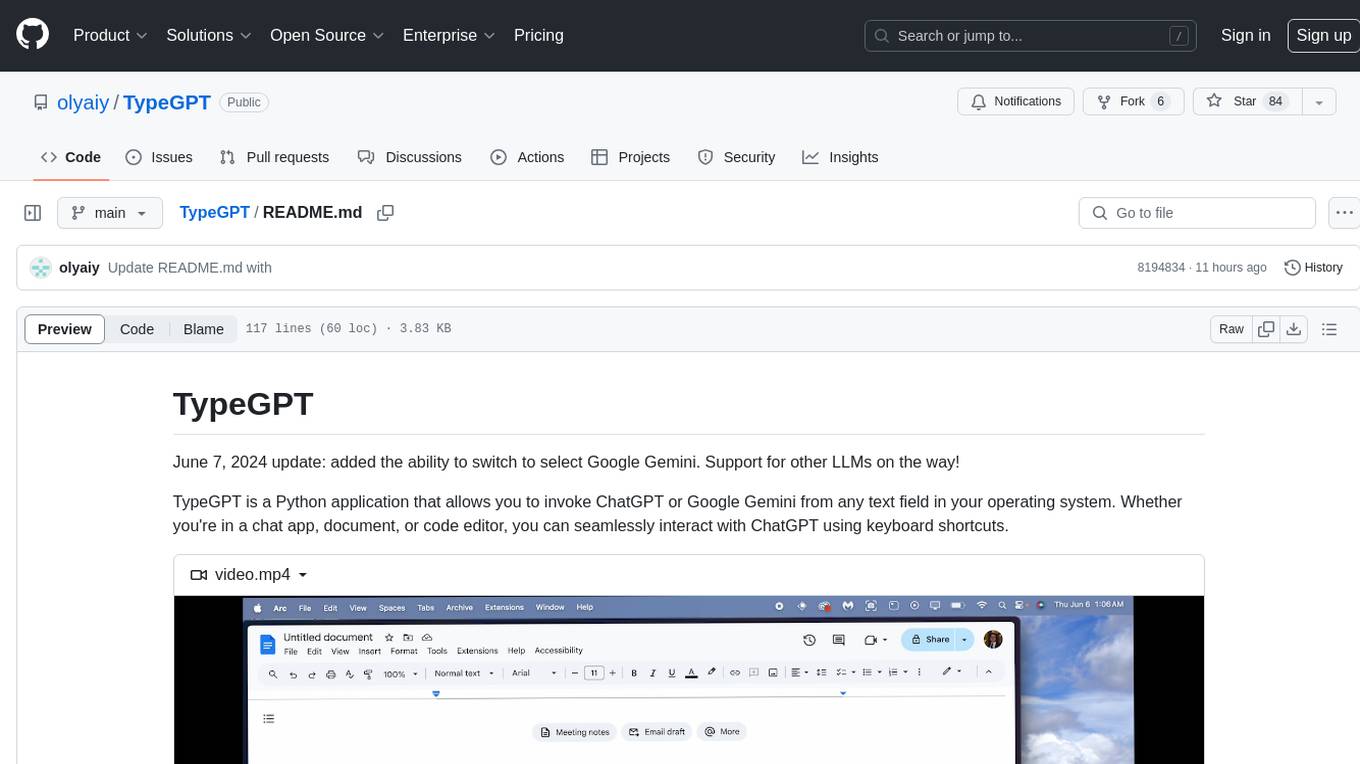This screenshot has height=764, width=1360.
Task: Click the TypeGPT breadcrumb link
Action: coord(214,213)
